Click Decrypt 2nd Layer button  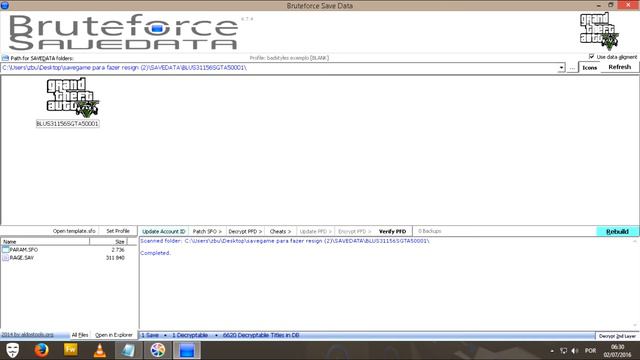pos(617,336)
